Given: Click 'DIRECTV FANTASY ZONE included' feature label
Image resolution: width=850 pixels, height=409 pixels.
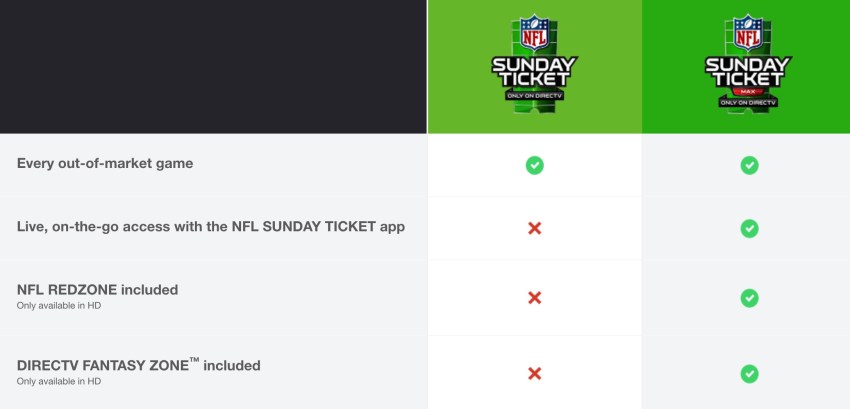Looking at the screenshot, I should pos(138,365).
